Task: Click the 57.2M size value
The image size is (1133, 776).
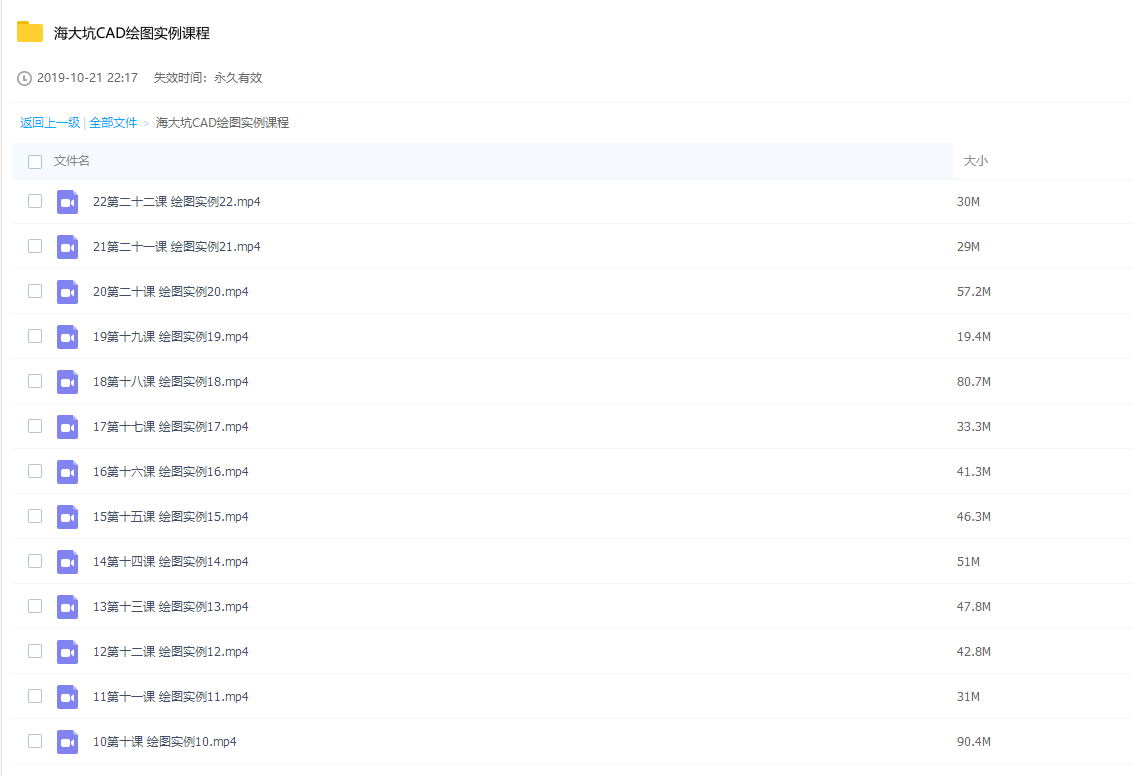Action: 973,291
